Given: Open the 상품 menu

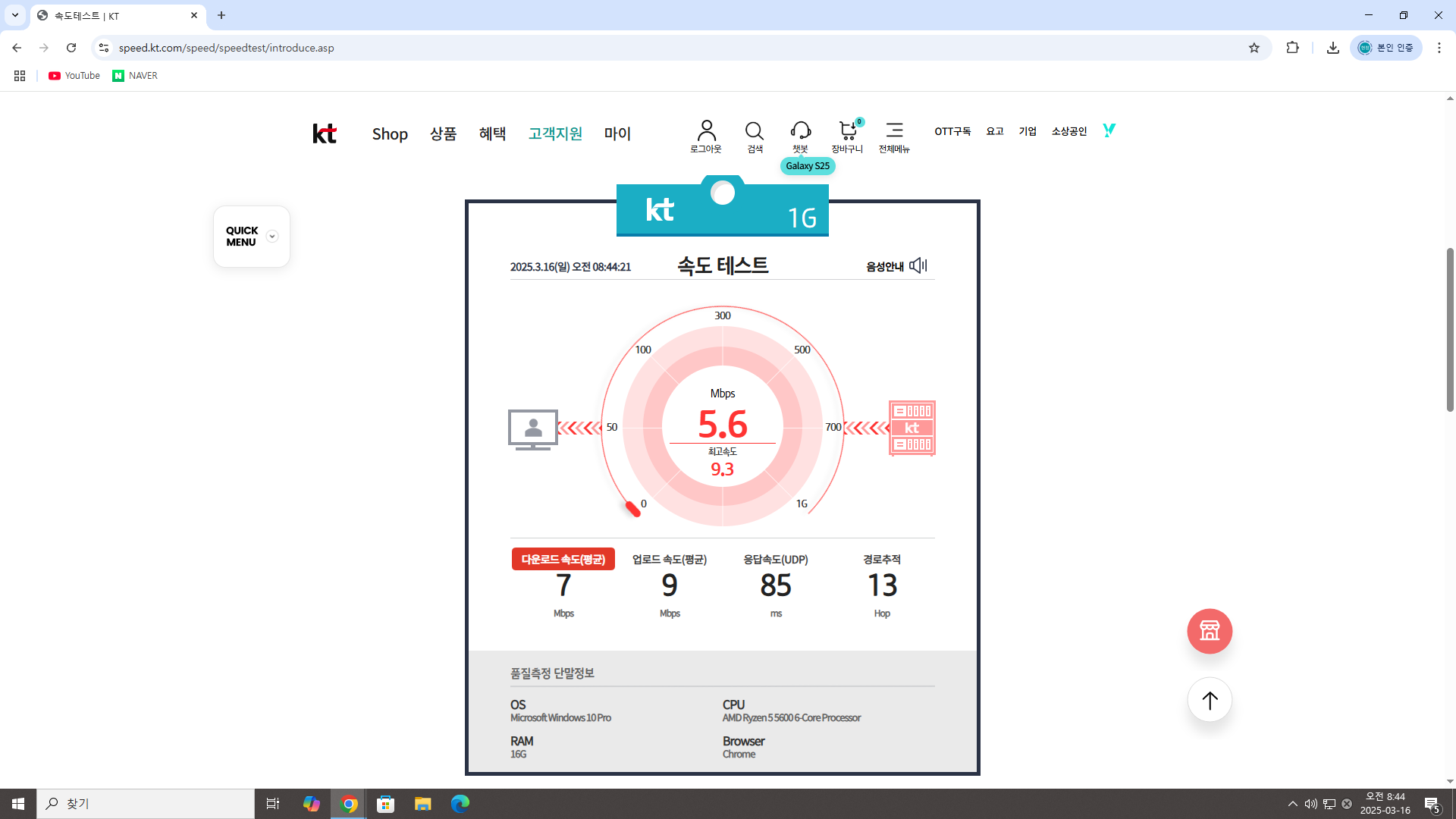Looking at the screenshot, I should pos(444,133).
